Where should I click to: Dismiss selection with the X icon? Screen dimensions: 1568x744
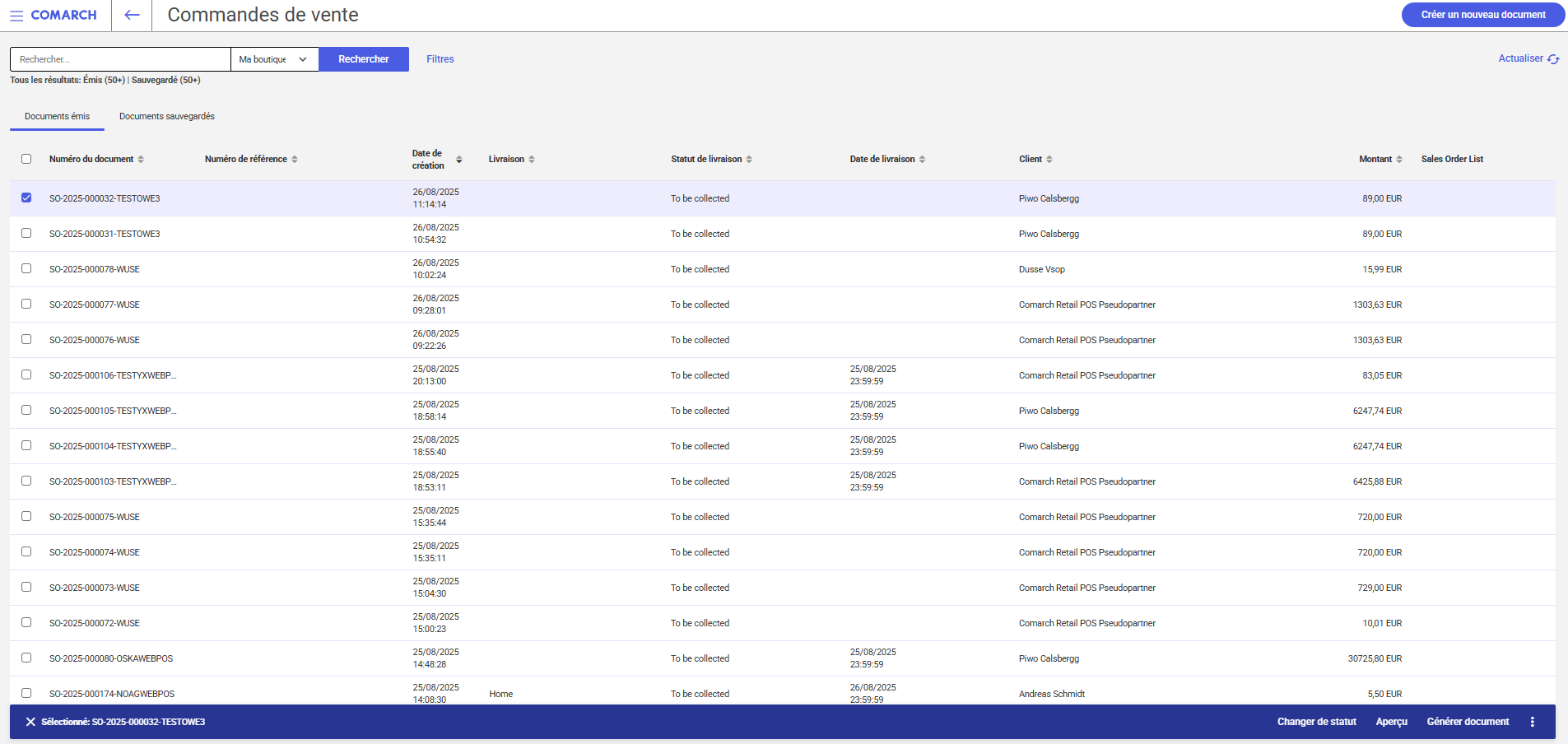tap(30, 722)
